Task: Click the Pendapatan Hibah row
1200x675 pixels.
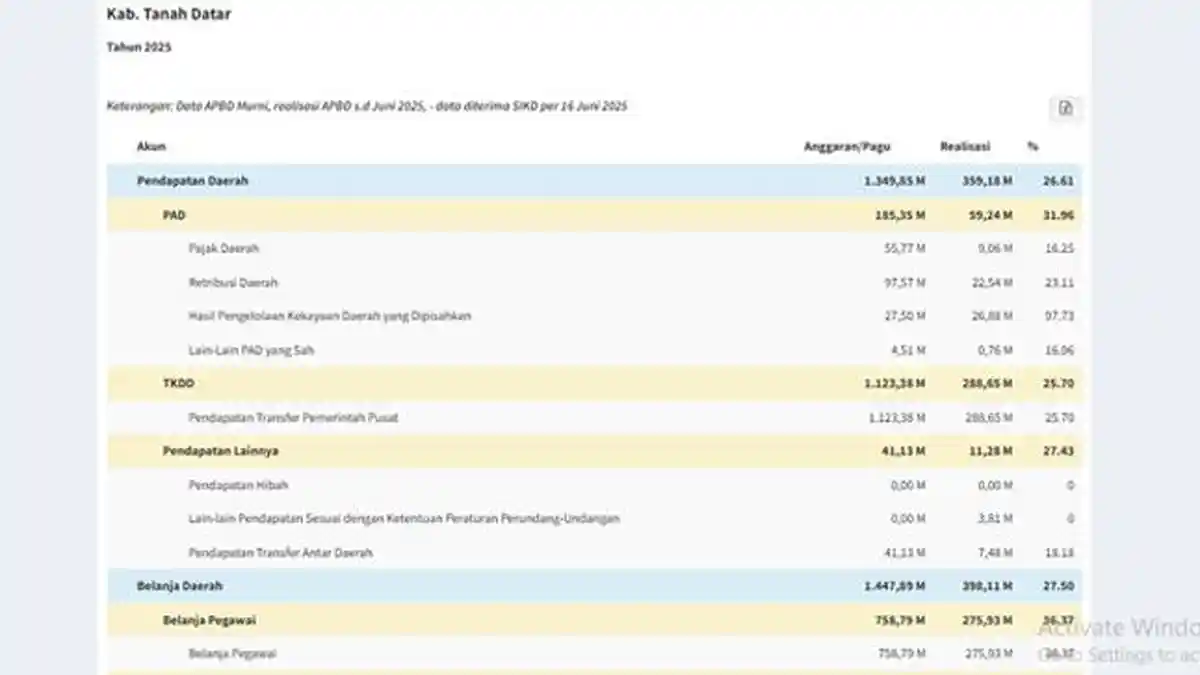Action: tap(594, 485)
